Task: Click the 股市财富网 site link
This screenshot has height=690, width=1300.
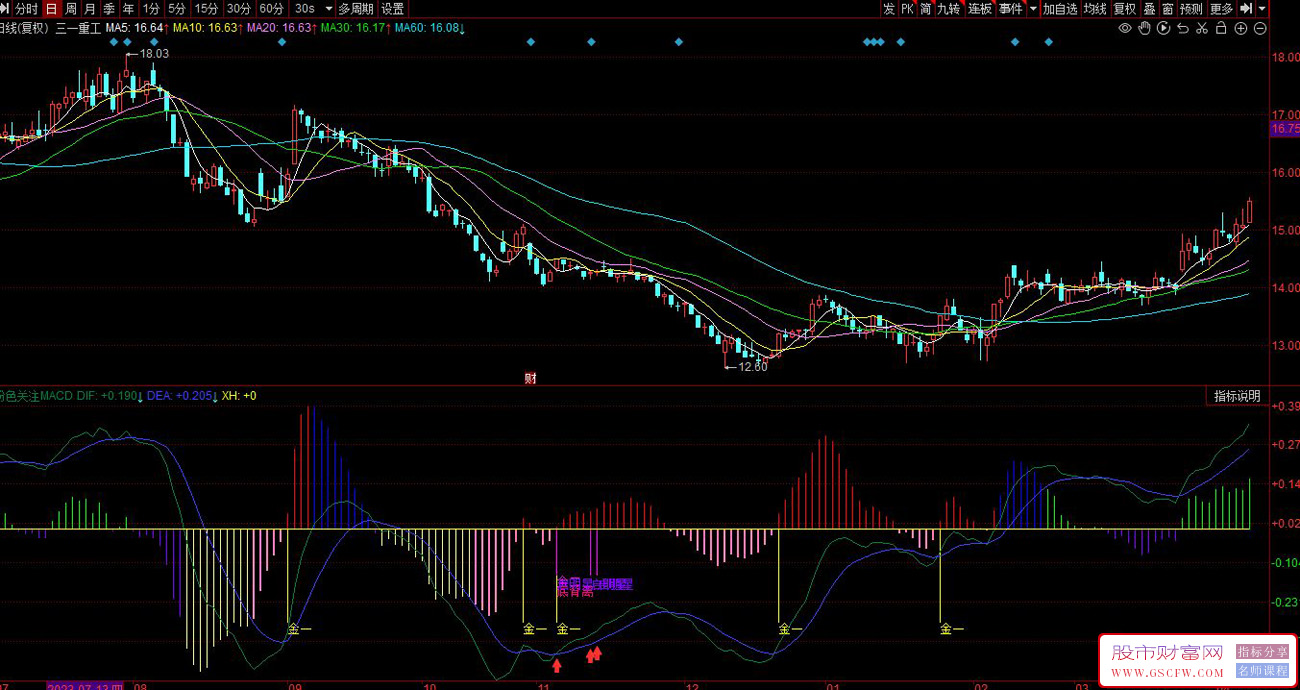Action: [1167, 653]
